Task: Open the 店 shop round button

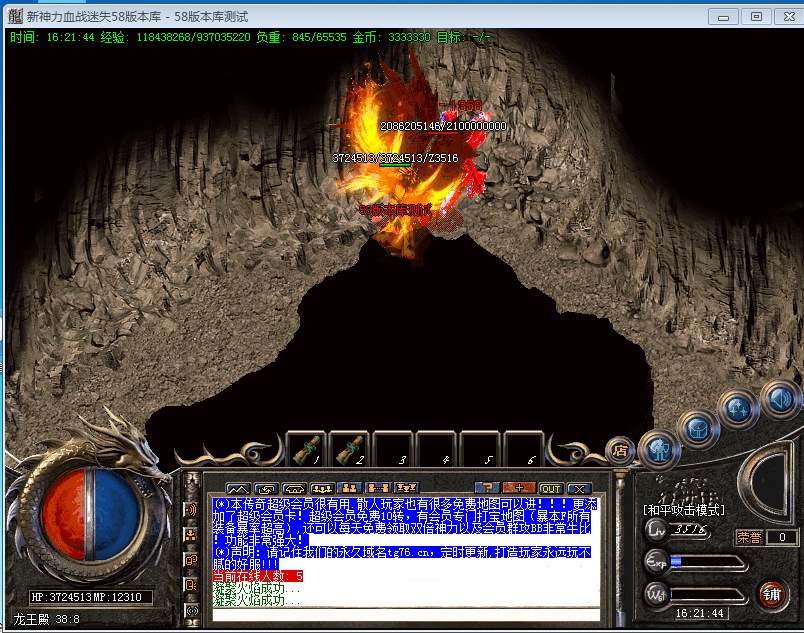Action: click(620, 451)
